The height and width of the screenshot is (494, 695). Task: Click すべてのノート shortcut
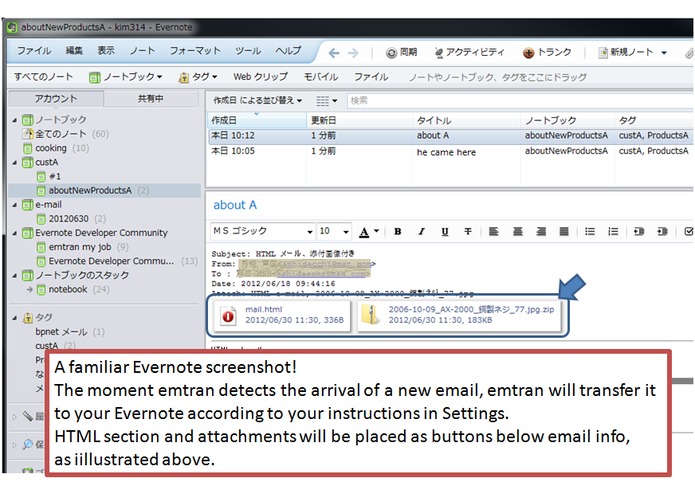click(x=43, y=77)
